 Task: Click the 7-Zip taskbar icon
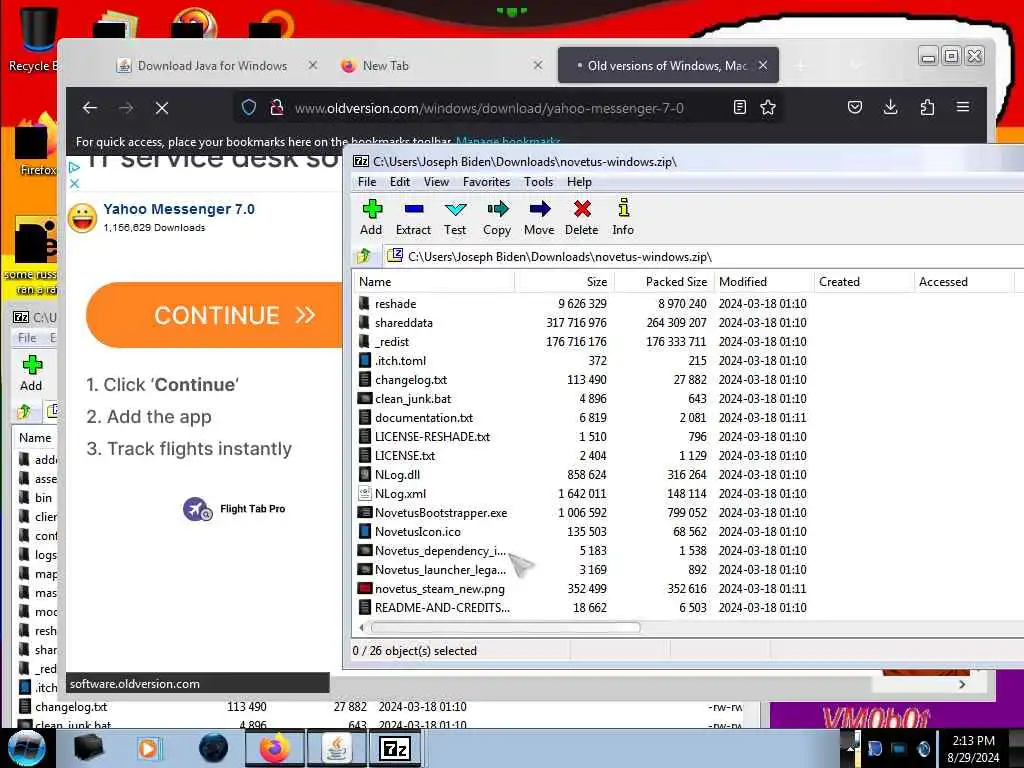(395, 748)
